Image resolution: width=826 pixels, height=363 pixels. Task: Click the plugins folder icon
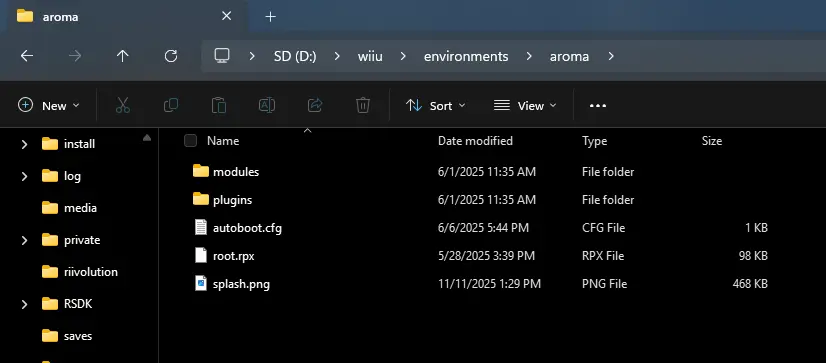(x=201, y=199)
